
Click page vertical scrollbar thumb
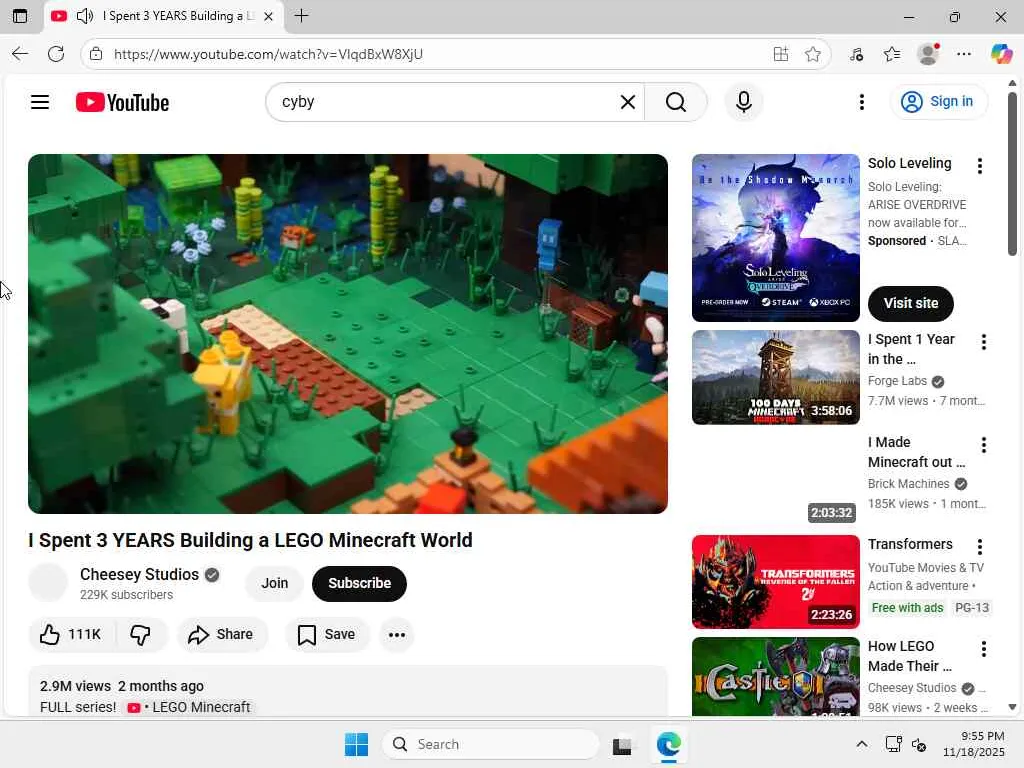(1012, 174)
